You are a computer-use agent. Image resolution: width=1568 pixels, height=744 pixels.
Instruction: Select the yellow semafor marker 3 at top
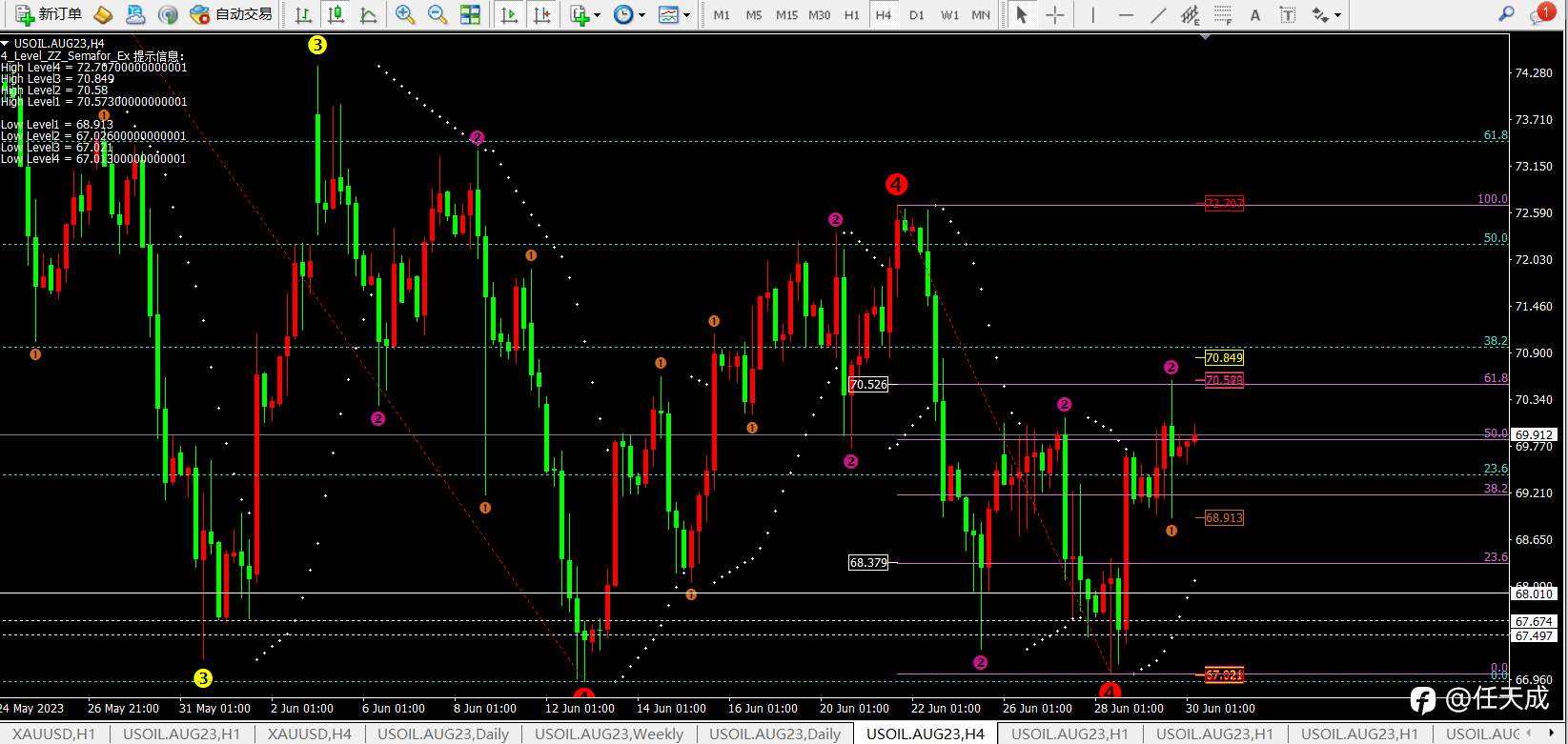pos(317,45)
